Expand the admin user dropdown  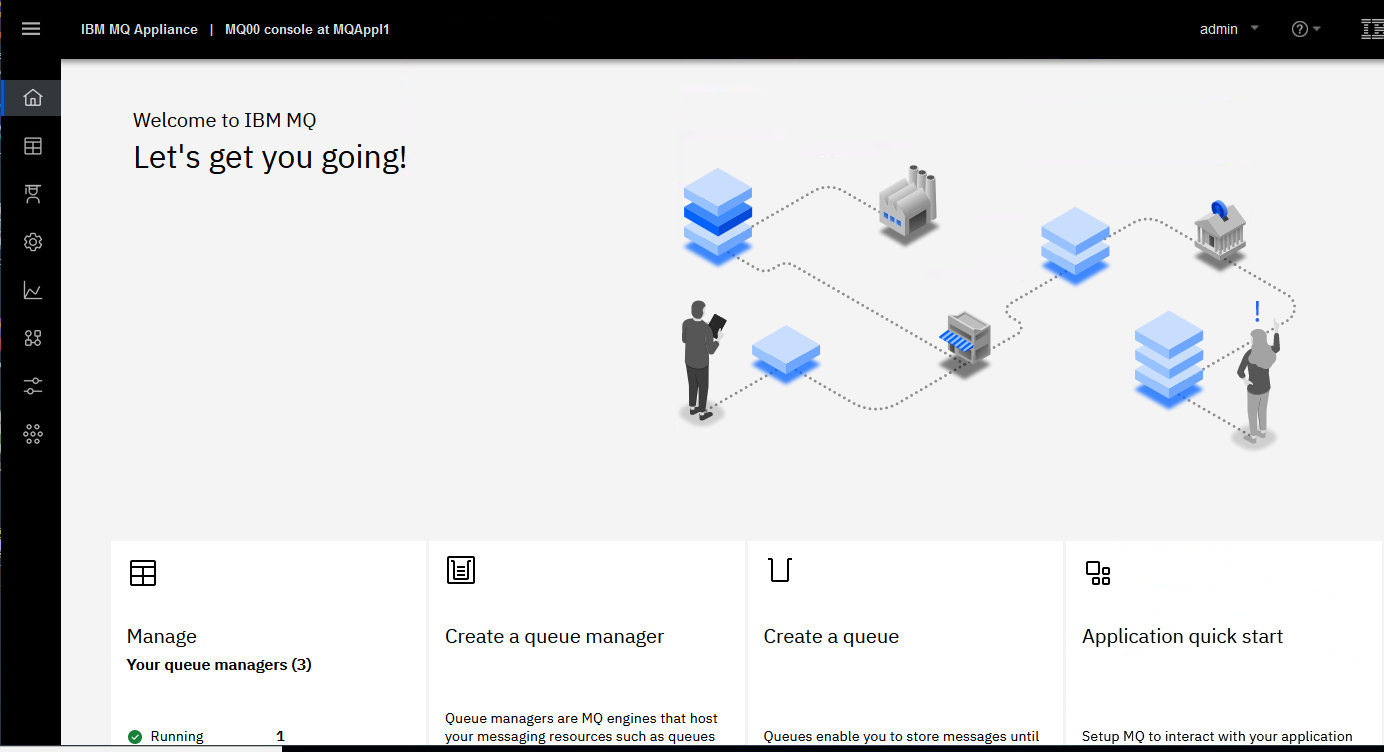click(1229, 29)
